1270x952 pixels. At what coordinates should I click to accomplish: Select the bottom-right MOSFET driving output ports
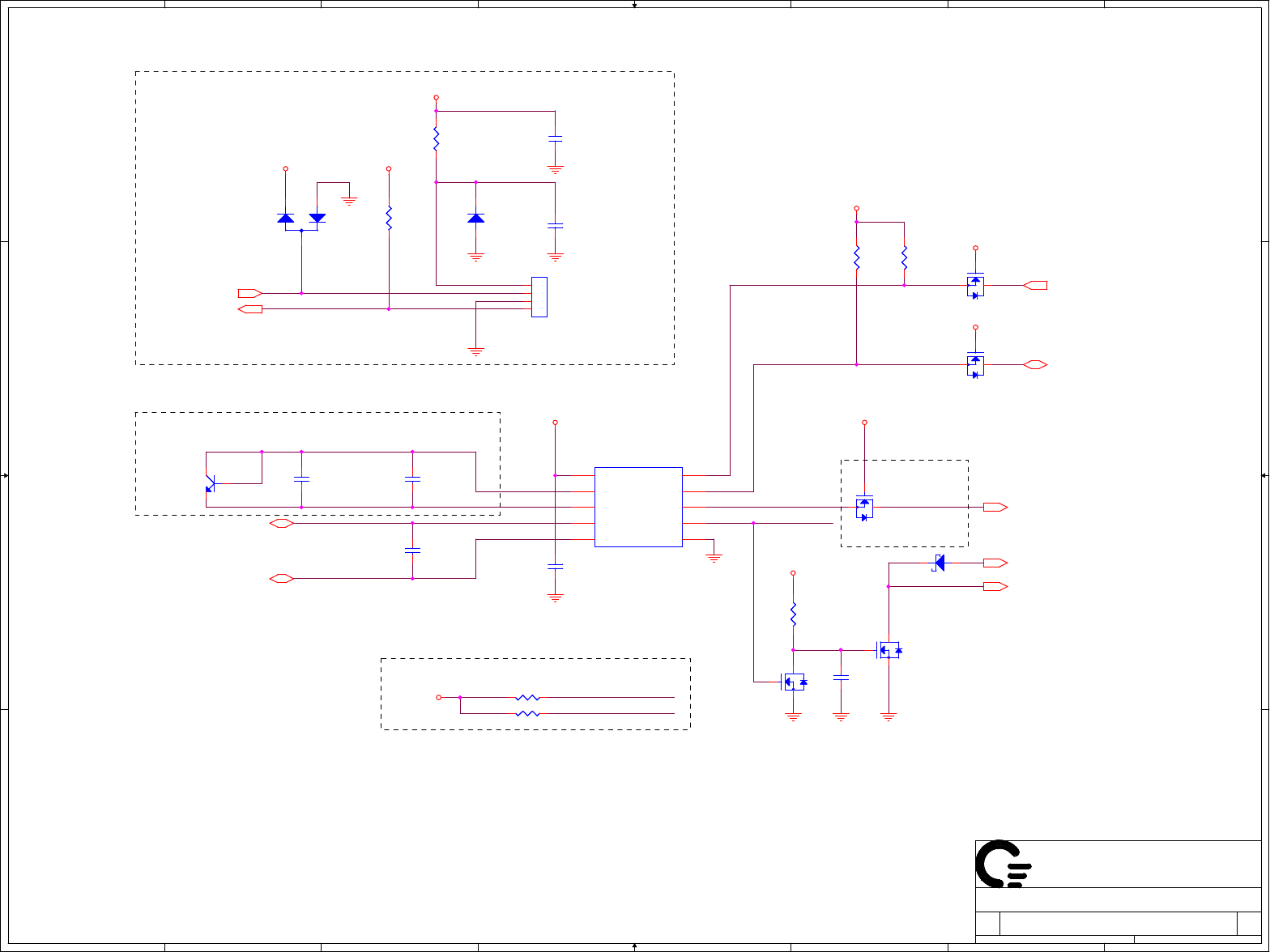889,650
